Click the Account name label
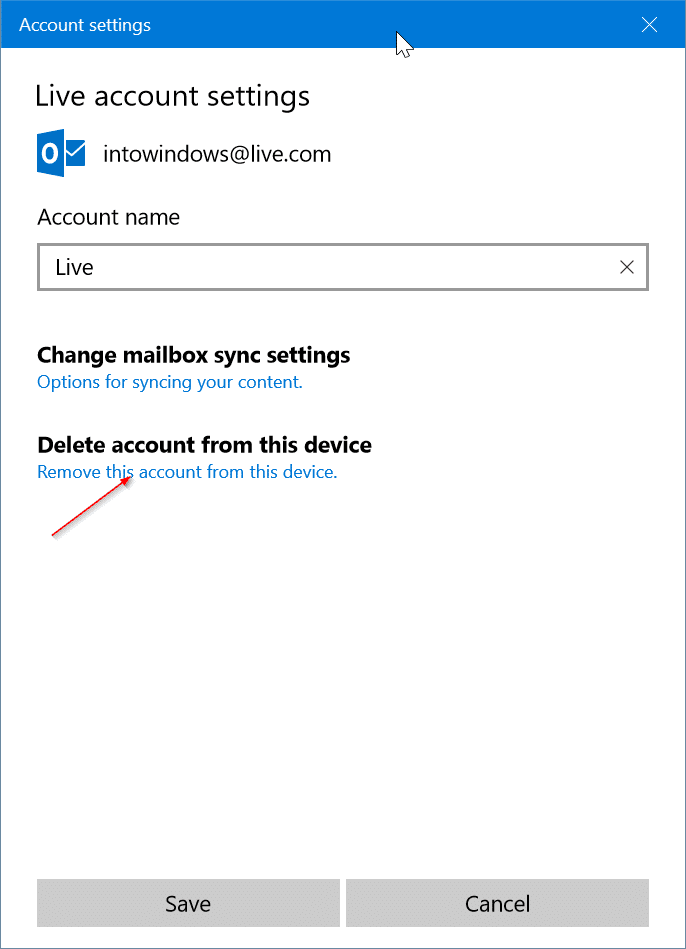The image size is (686, 949). tap(108, 217)
